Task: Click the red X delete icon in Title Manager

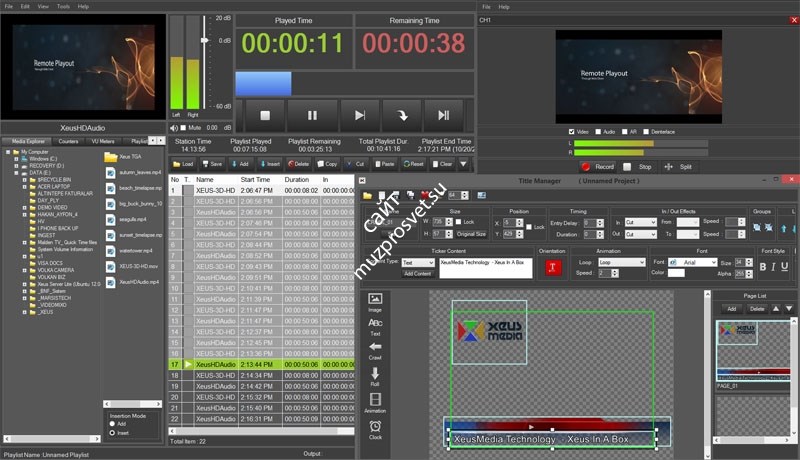Action: point(424,195)
